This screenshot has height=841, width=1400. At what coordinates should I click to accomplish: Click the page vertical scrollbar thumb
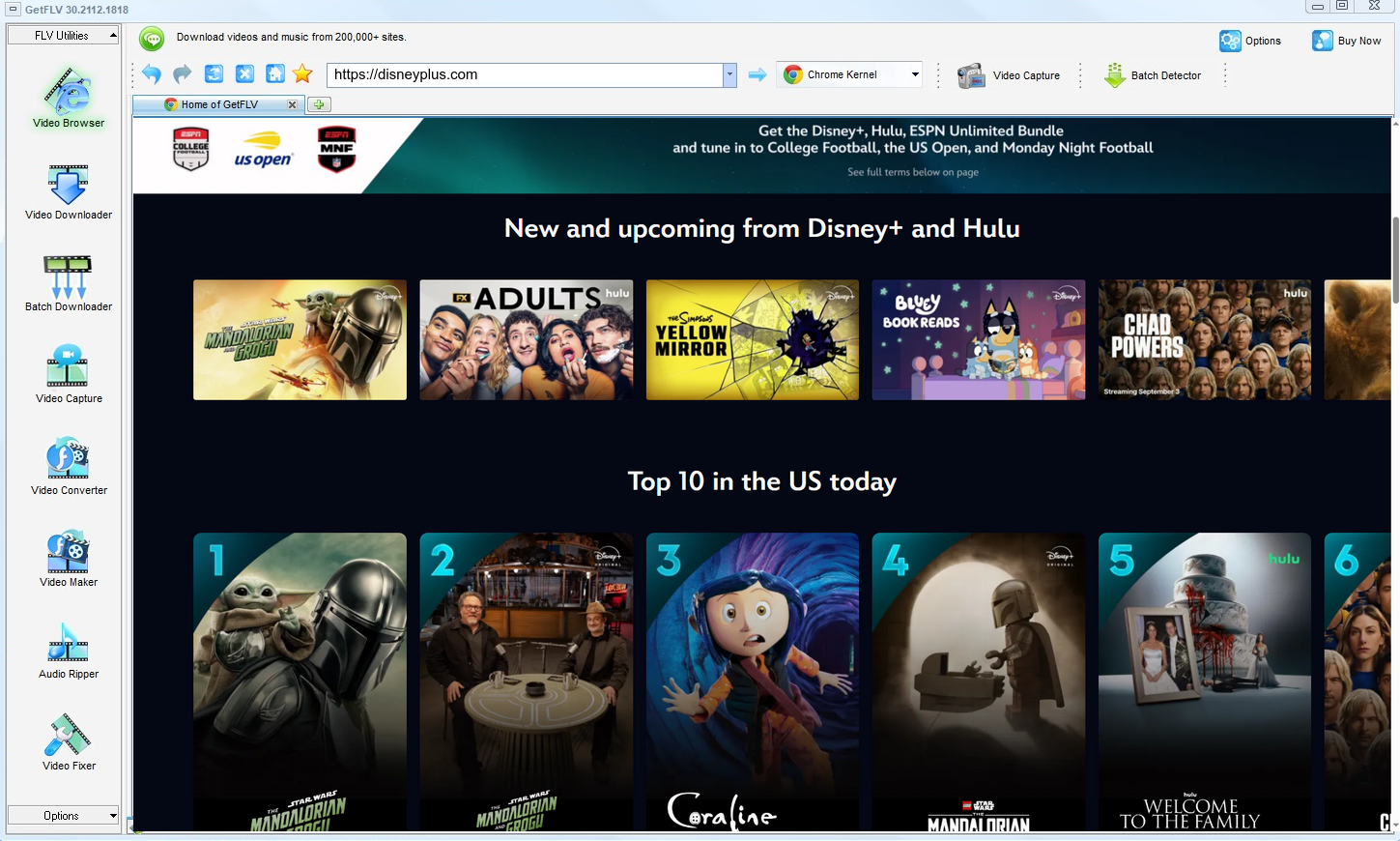[x=1395, y=261]
